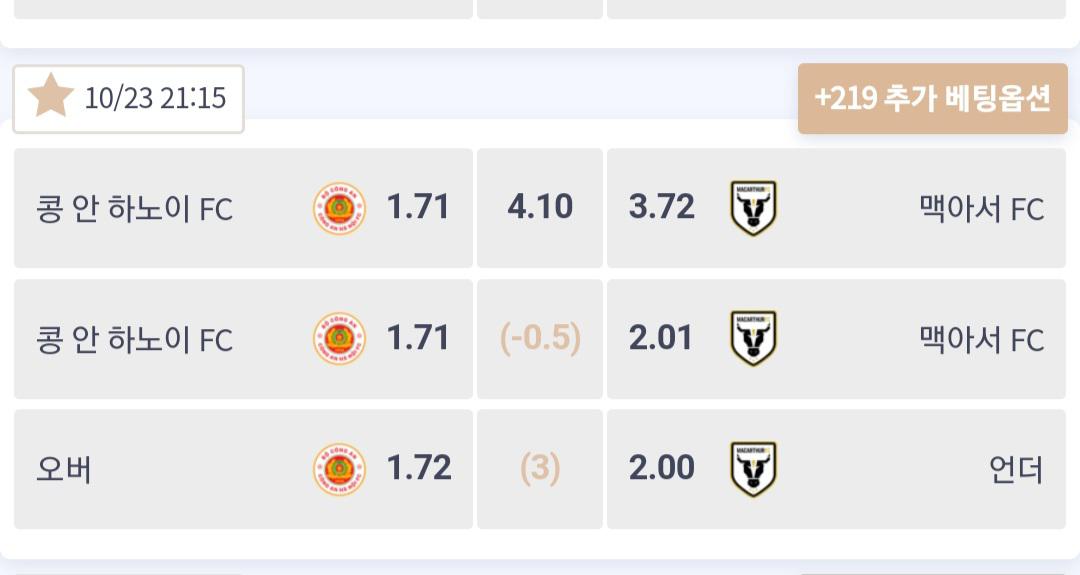Select the bull logo next to 2.00 언더
The height and width of the screenshot is (575, 1080).
coord(753,469)
